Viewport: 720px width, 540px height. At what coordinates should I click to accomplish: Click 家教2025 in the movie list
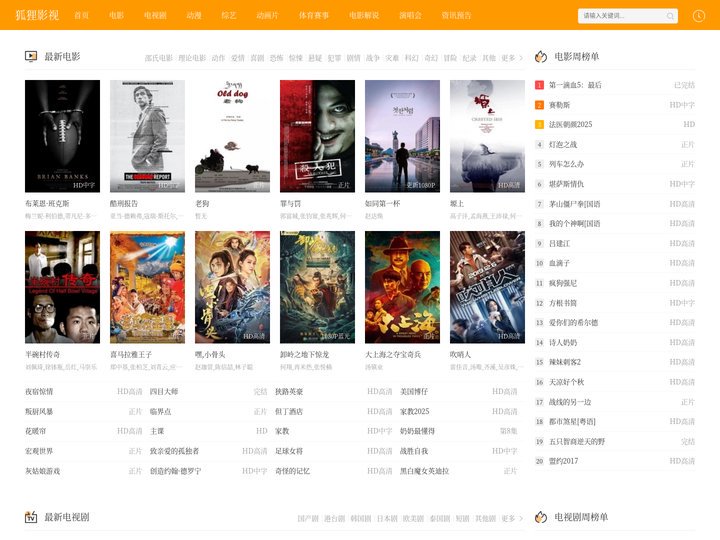[x=414, y=411]
